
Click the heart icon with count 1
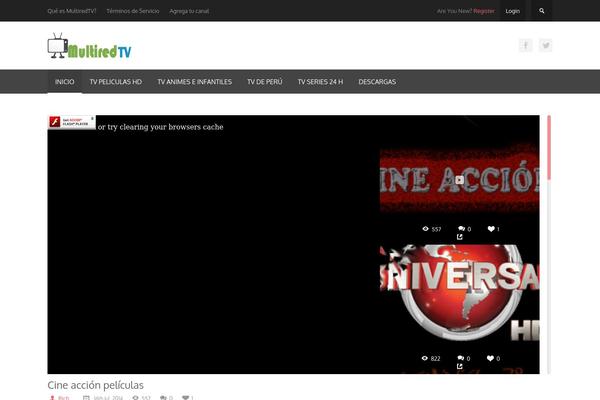(x=491, y=229)
